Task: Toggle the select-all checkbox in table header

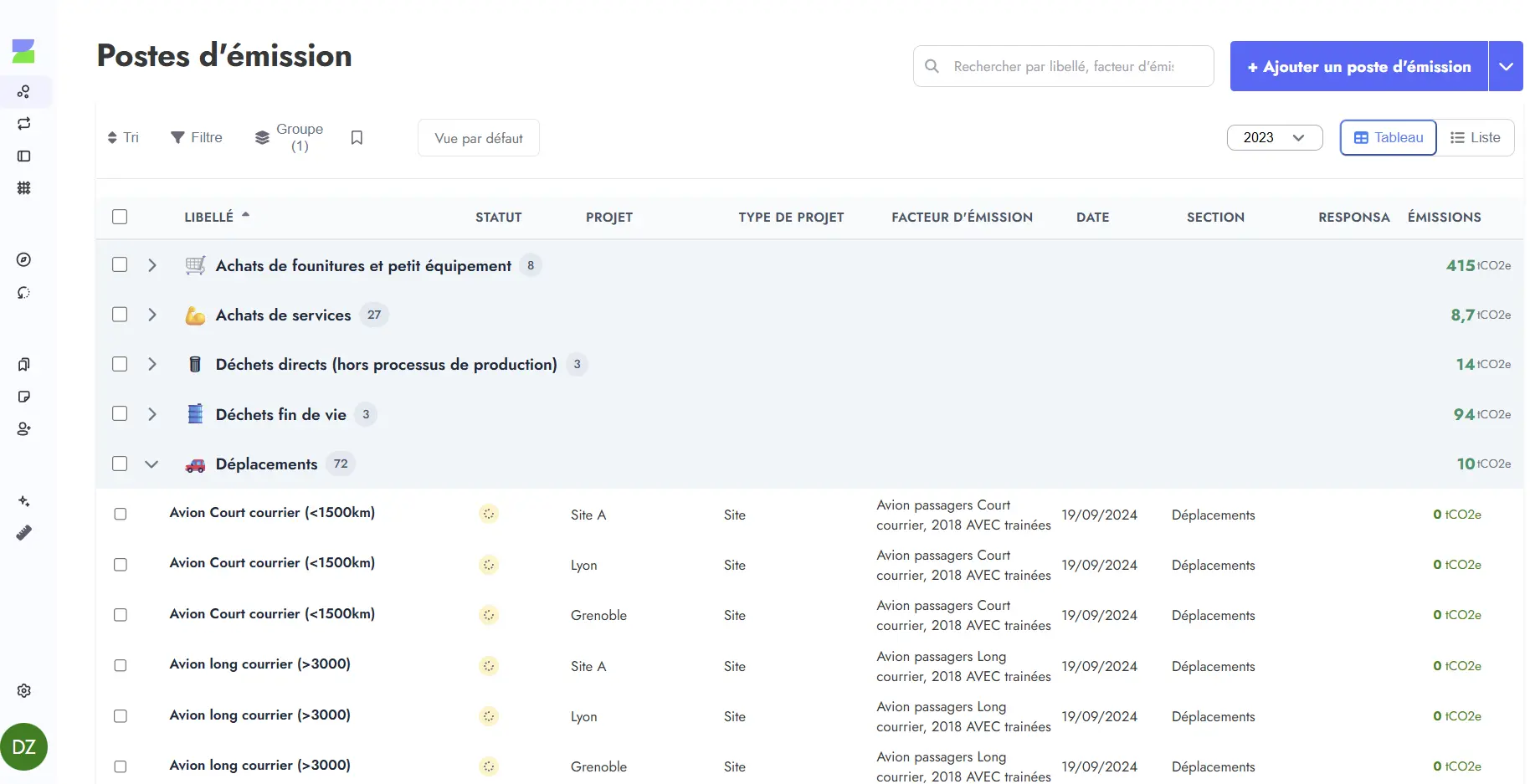Action: click(120, 217)
